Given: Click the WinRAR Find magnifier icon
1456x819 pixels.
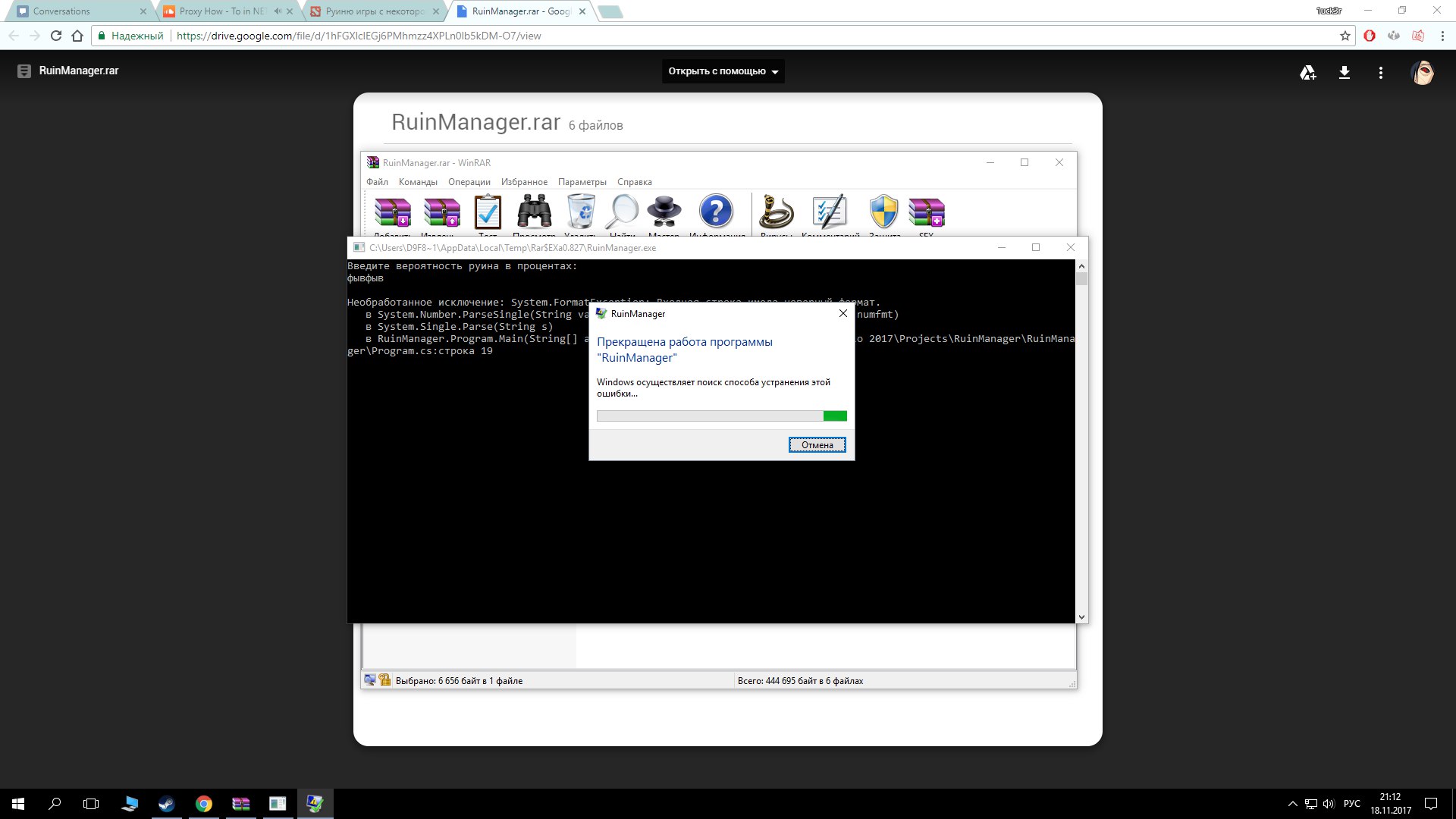Looking at the screenshot, I should (x=622, y=212).
